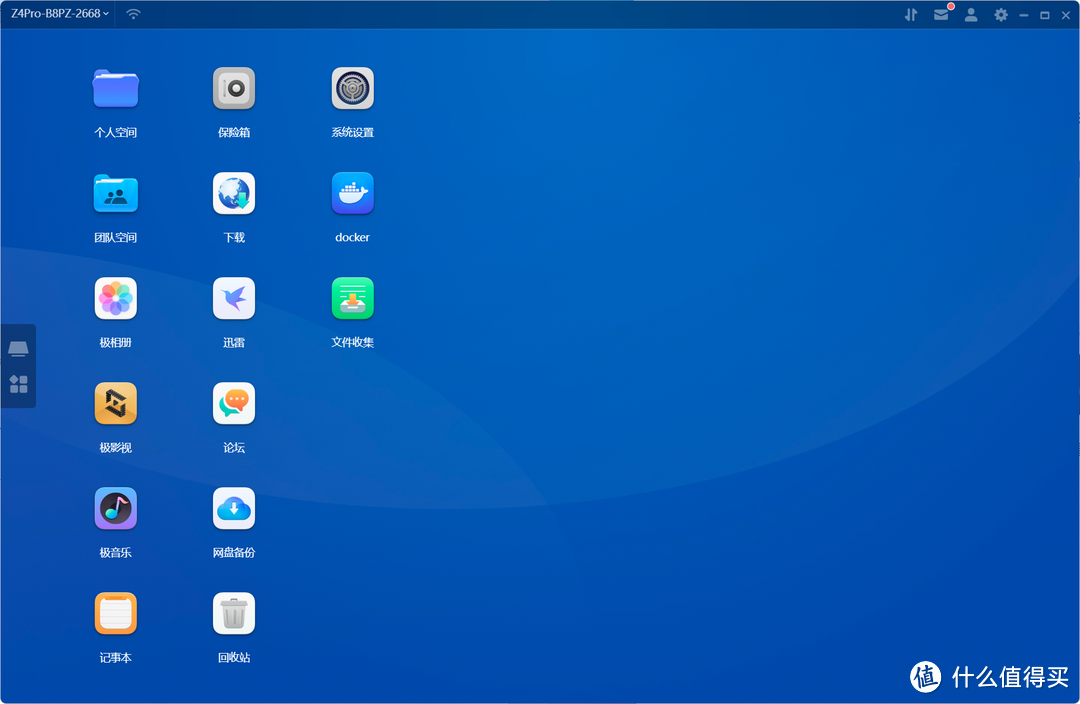1080x704 pixels.
Task: Open the 团队空间 team folder
Action: point(116,194)
